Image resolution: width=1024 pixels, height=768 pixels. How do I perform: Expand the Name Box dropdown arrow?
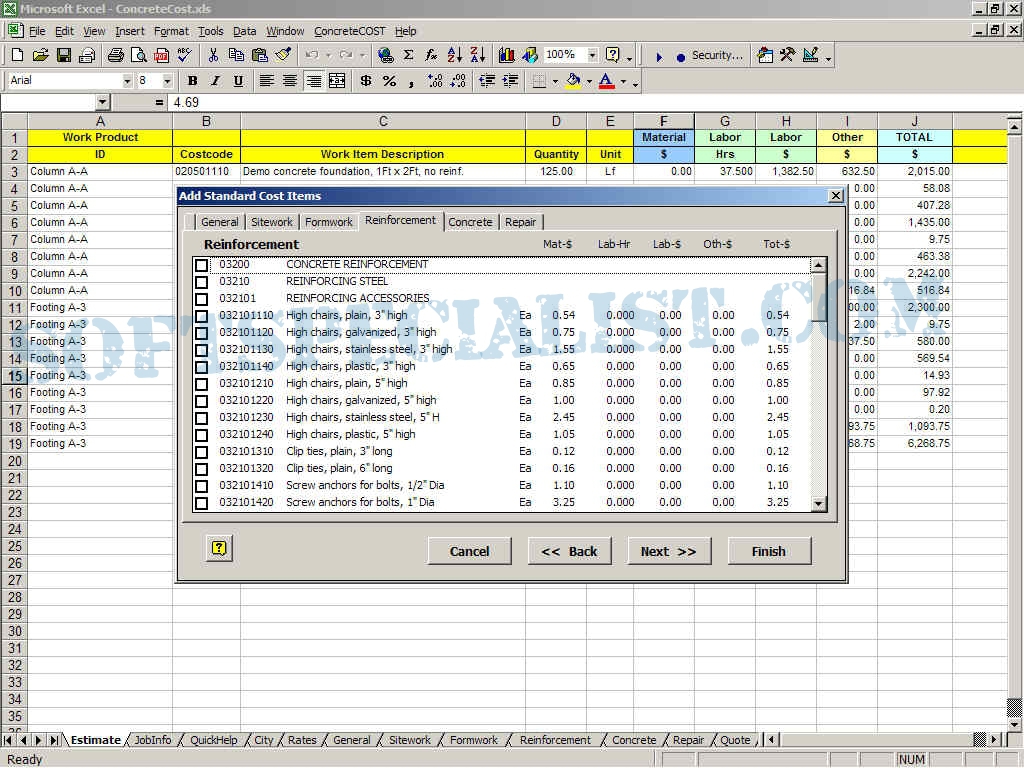pos(102,103)
